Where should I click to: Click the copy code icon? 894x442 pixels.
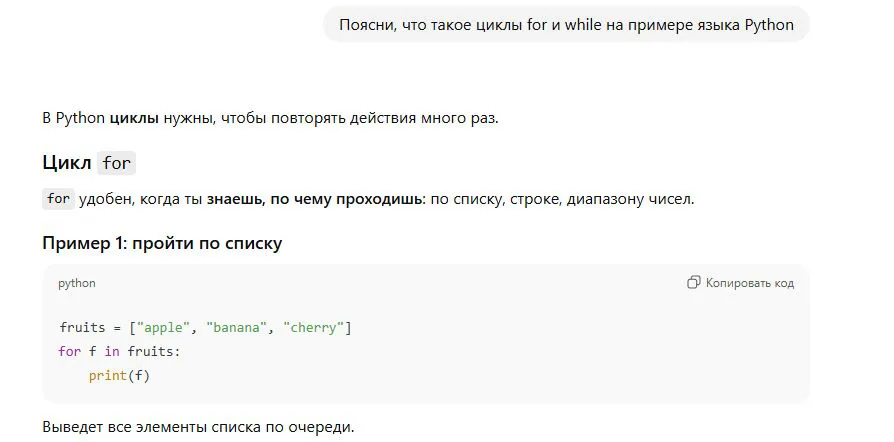pos(693,283)
